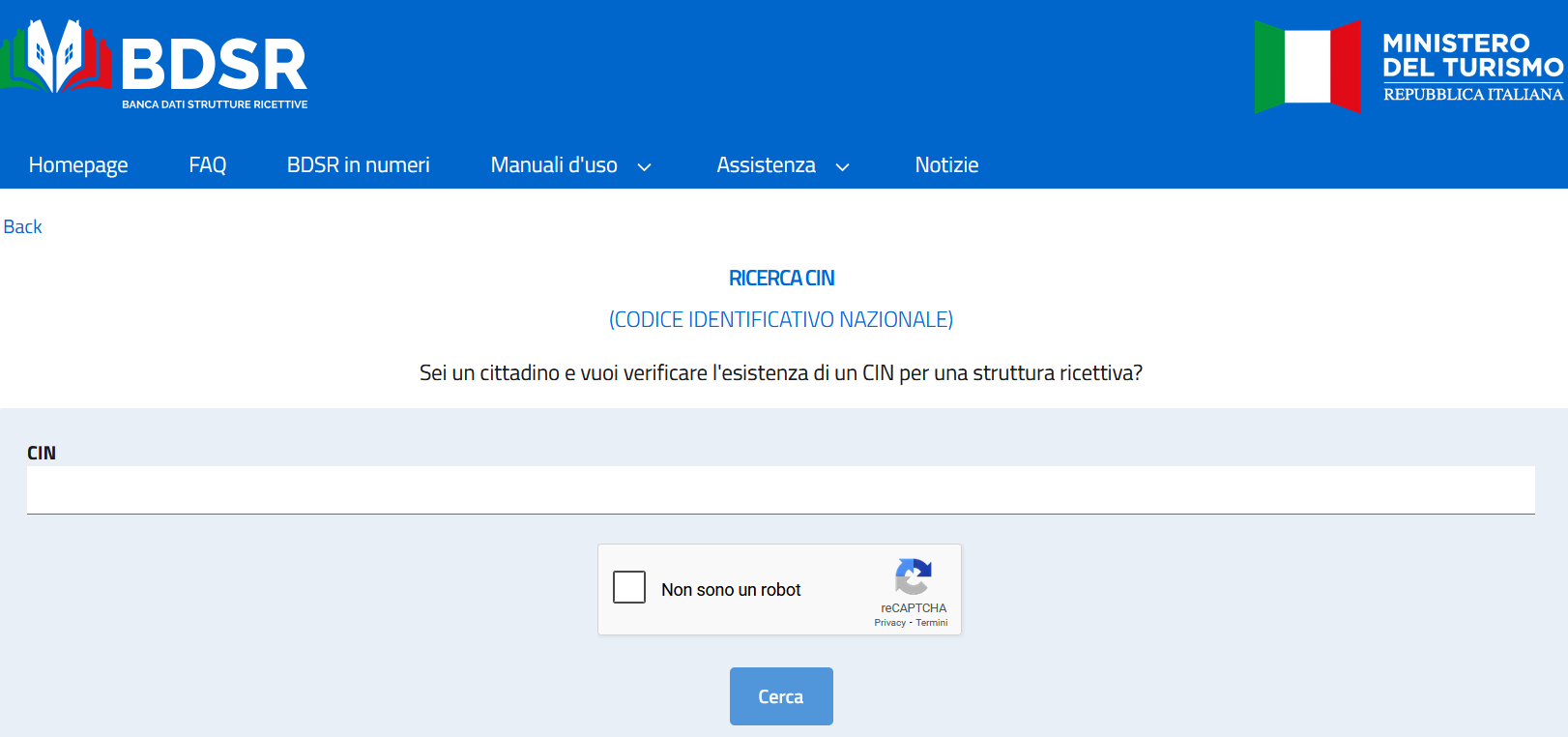Expand the Manuali d'uso chevron arrow
The width and height of the screenshot is (1568, 737).
(645, 166)
